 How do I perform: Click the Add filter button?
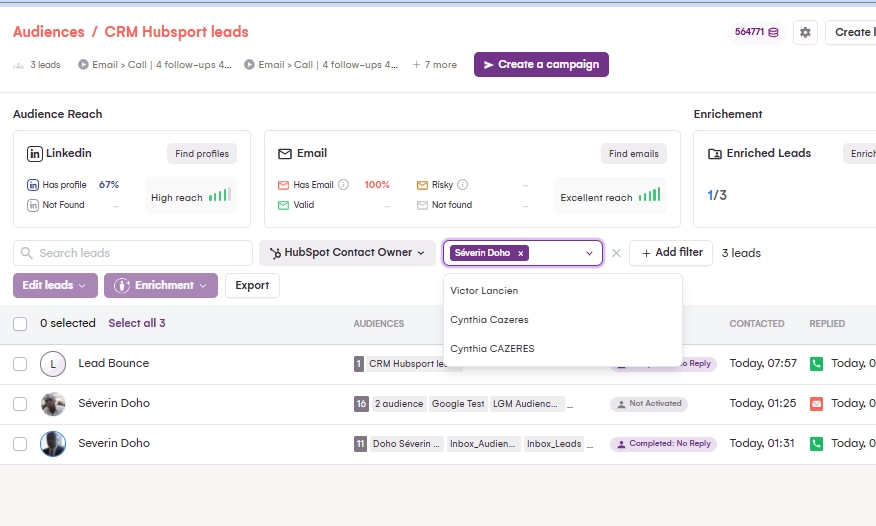point(671,253)
